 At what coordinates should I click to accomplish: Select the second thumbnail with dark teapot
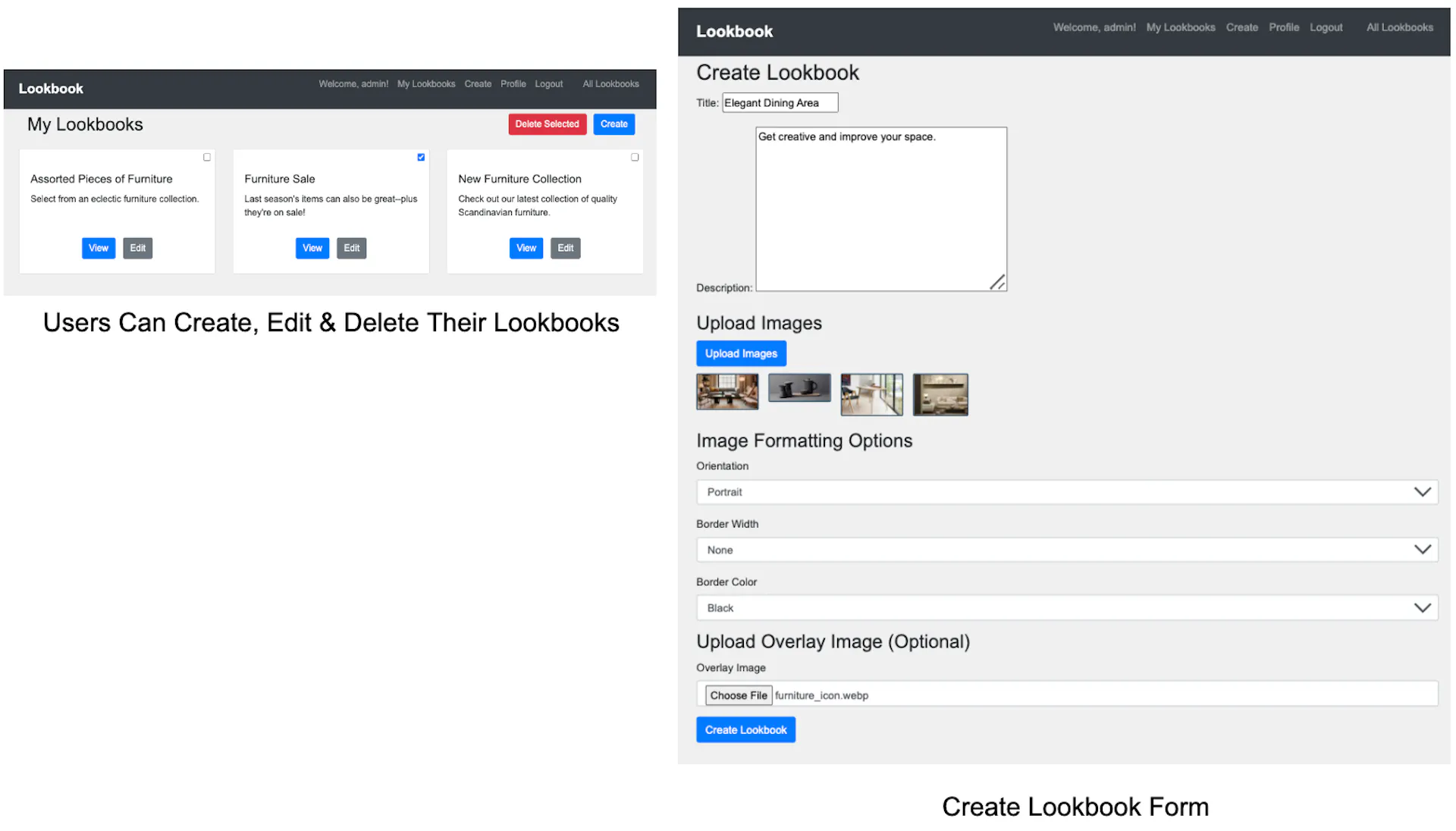click(x=799, y=387)
